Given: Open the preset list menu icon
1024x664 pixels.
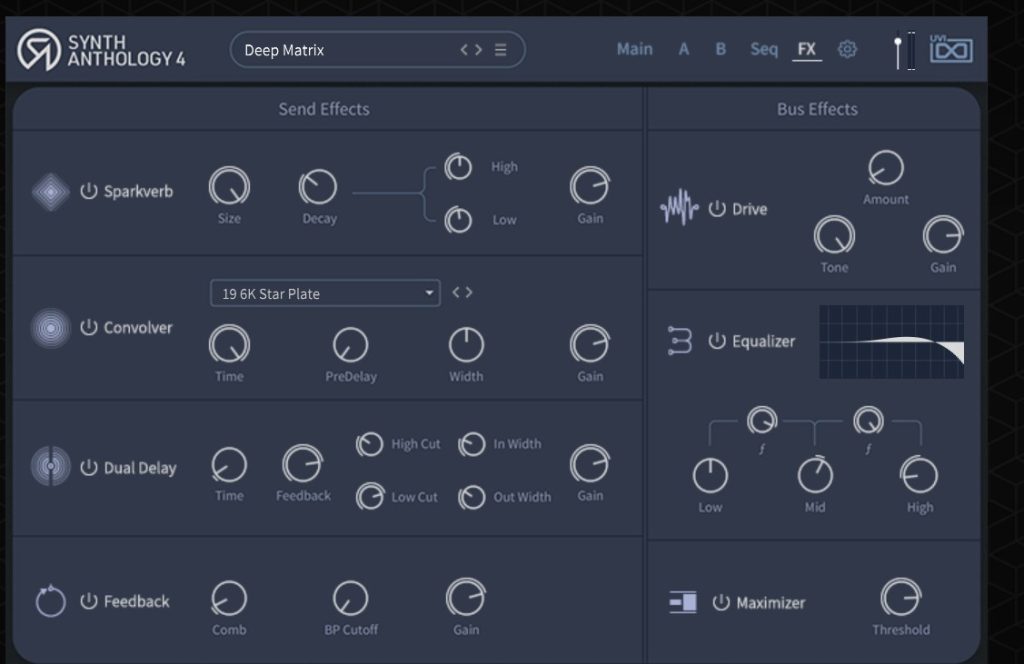Looking at the screenshot, I should [500, 50].
